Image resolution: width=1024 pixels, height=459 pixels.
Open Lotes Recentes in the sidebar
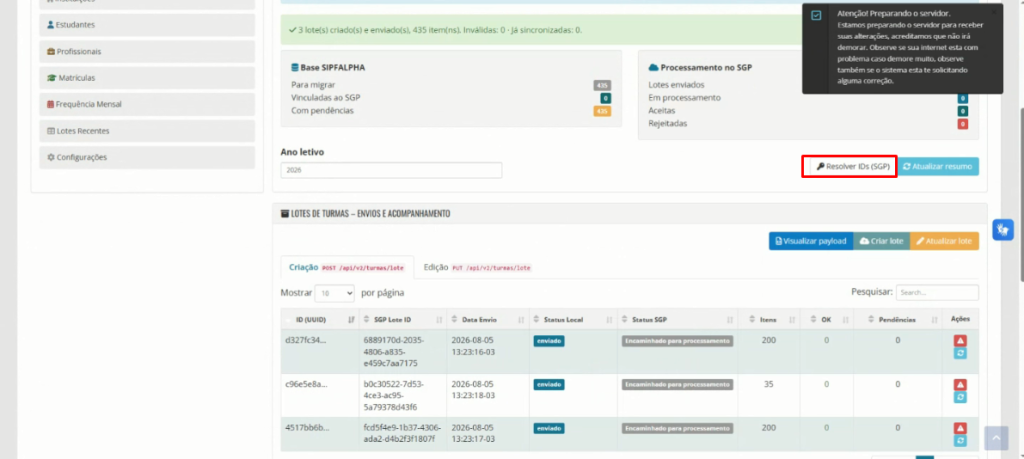pyautogui.click(x=147, y=131)
